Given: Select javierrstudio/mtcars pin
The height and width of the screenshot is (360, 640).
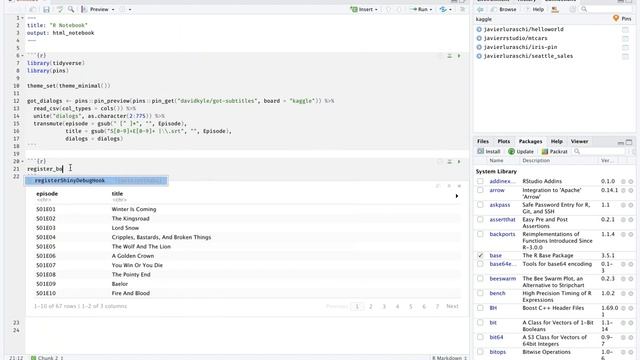Looking at the screenshot, I should pyautogui.click(x=515, y=38).
